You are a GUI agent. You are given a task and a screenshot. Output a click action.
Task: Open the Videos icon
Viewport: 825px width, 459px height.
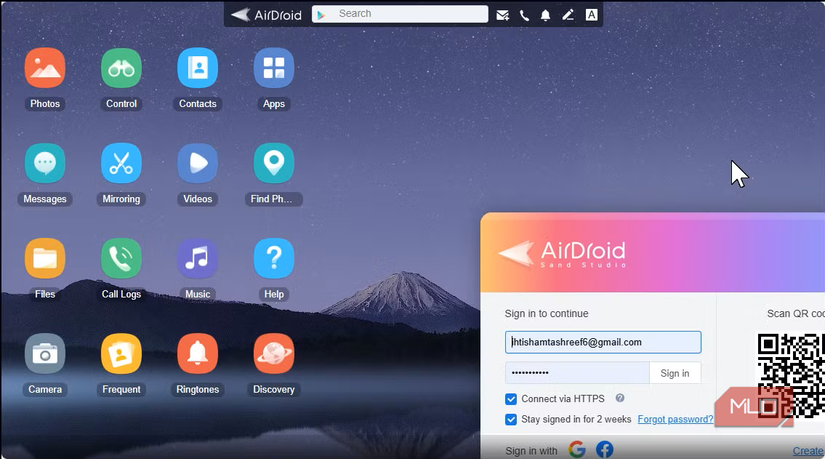[x=197, y=163]
